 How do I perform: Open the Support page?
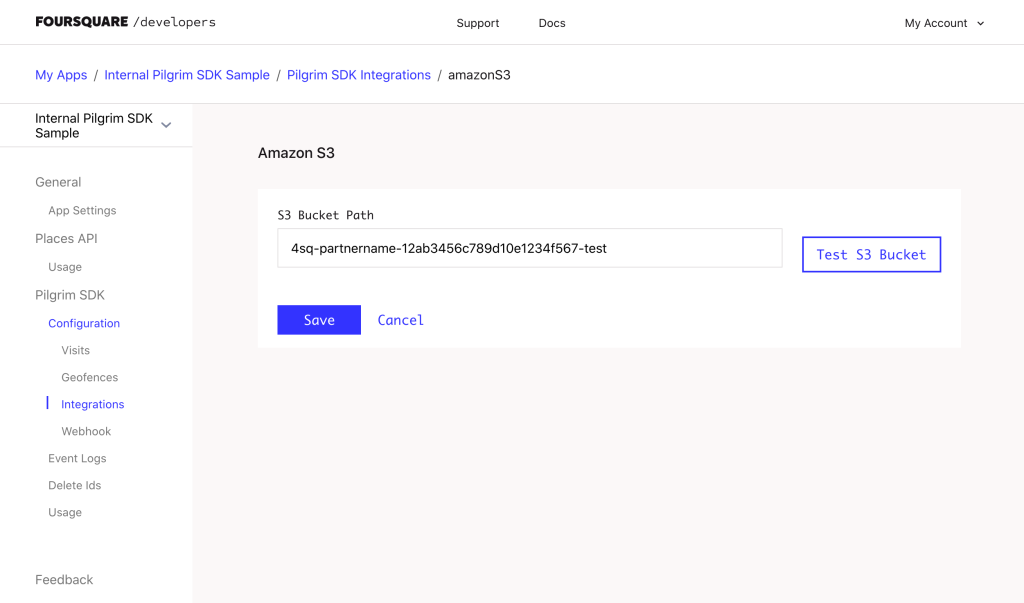tap(477, 23)
